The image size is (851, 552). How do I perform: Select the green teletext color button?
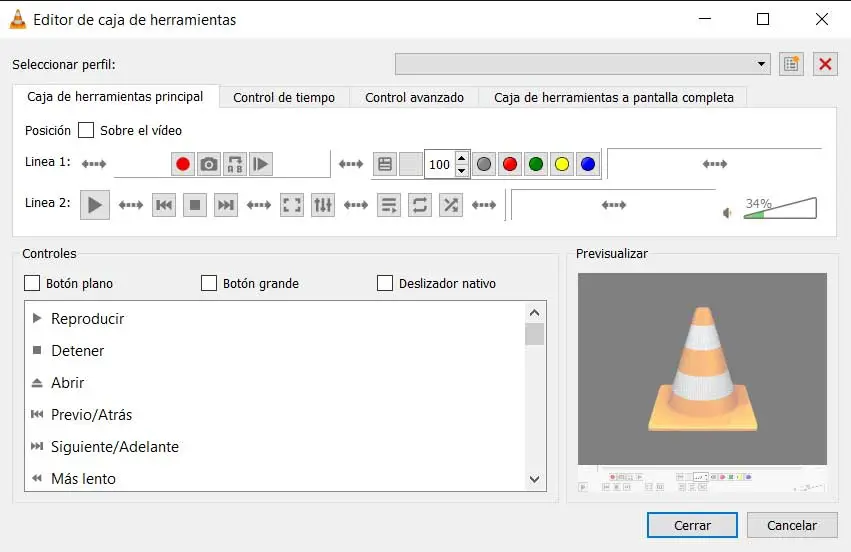coord(536,164)
